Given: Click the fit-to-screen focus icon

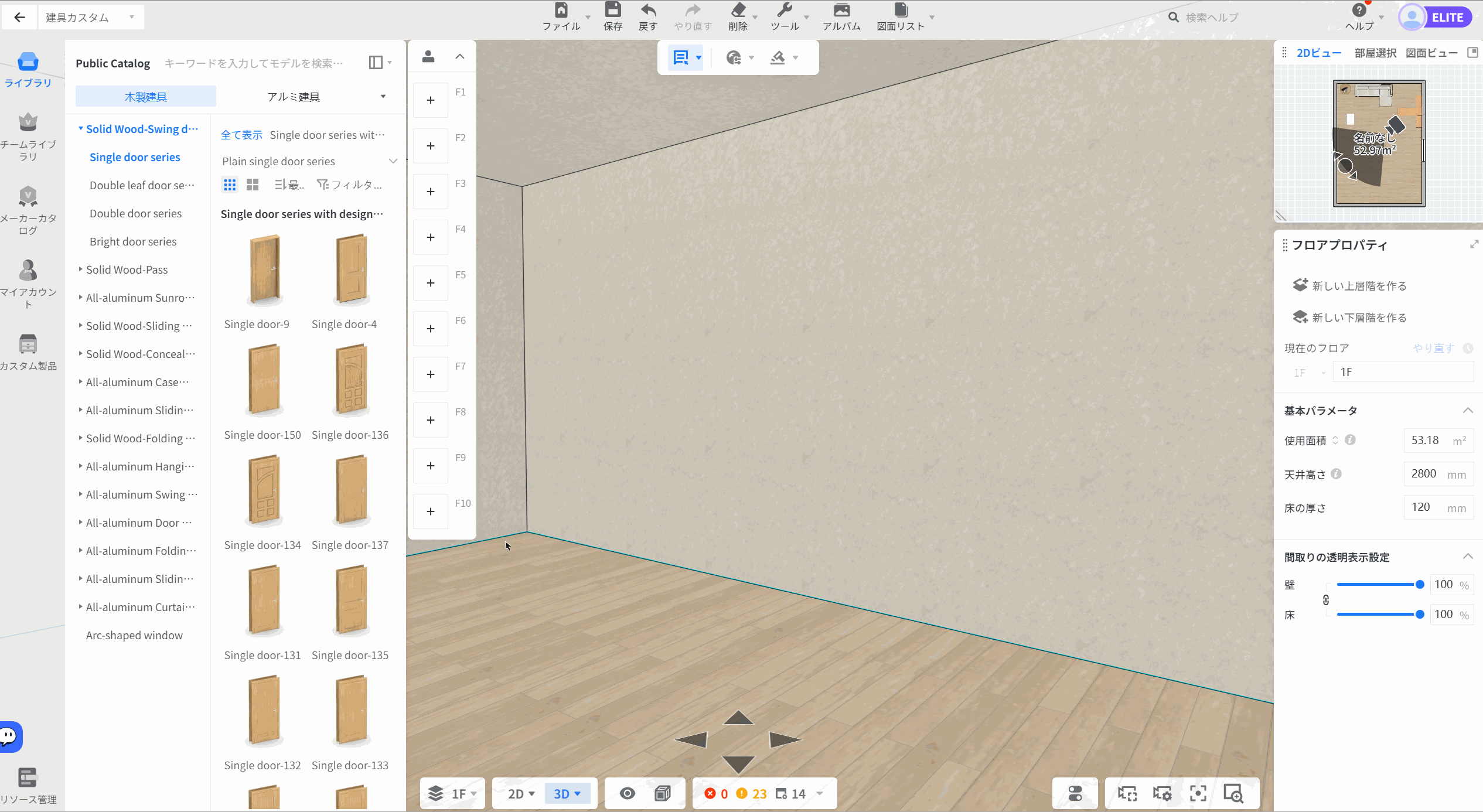Looking at the screenshot, I should (x=1198, y=793).
